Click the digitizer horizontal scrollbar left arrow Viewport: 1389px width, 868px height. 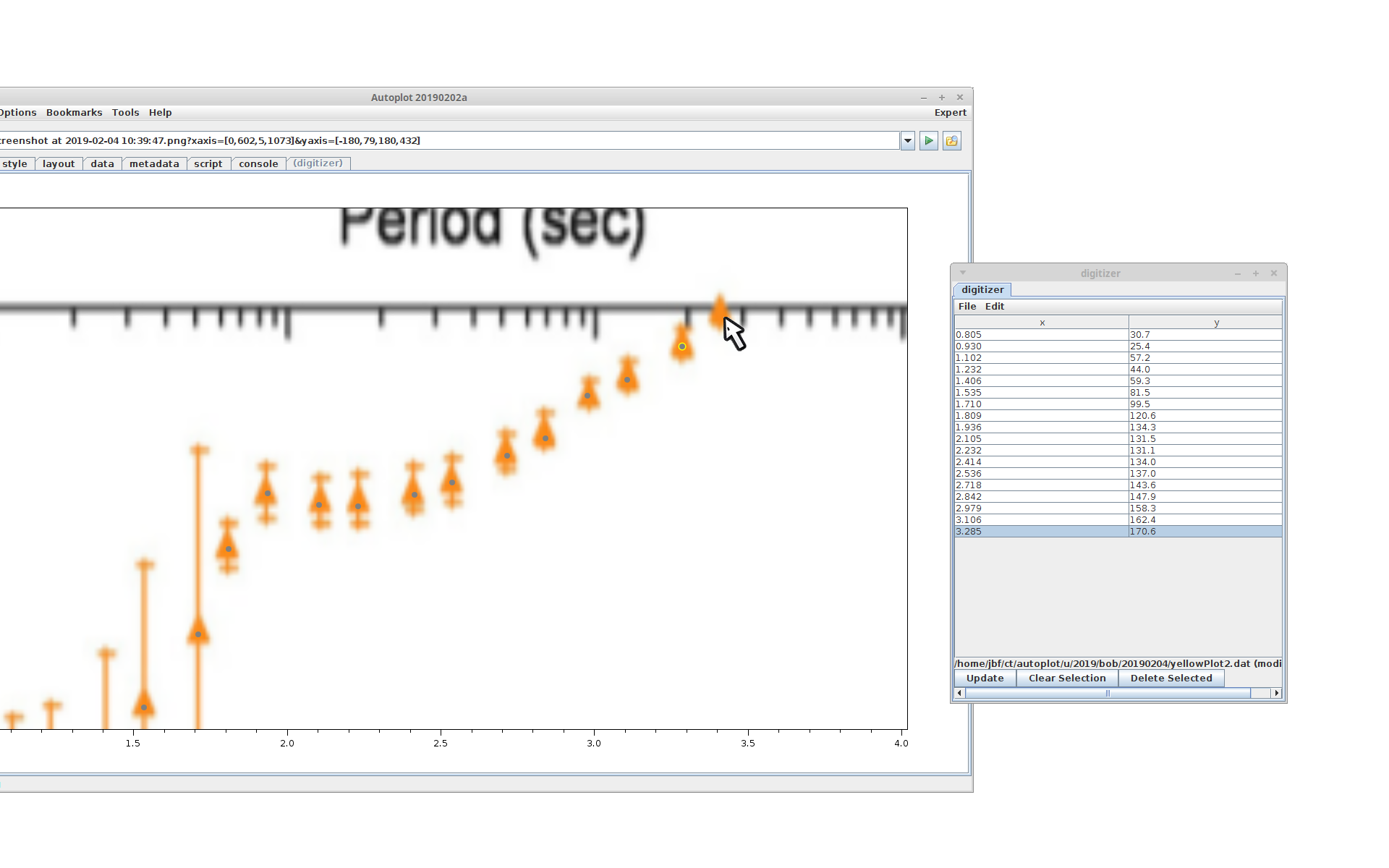pos(960,693)
